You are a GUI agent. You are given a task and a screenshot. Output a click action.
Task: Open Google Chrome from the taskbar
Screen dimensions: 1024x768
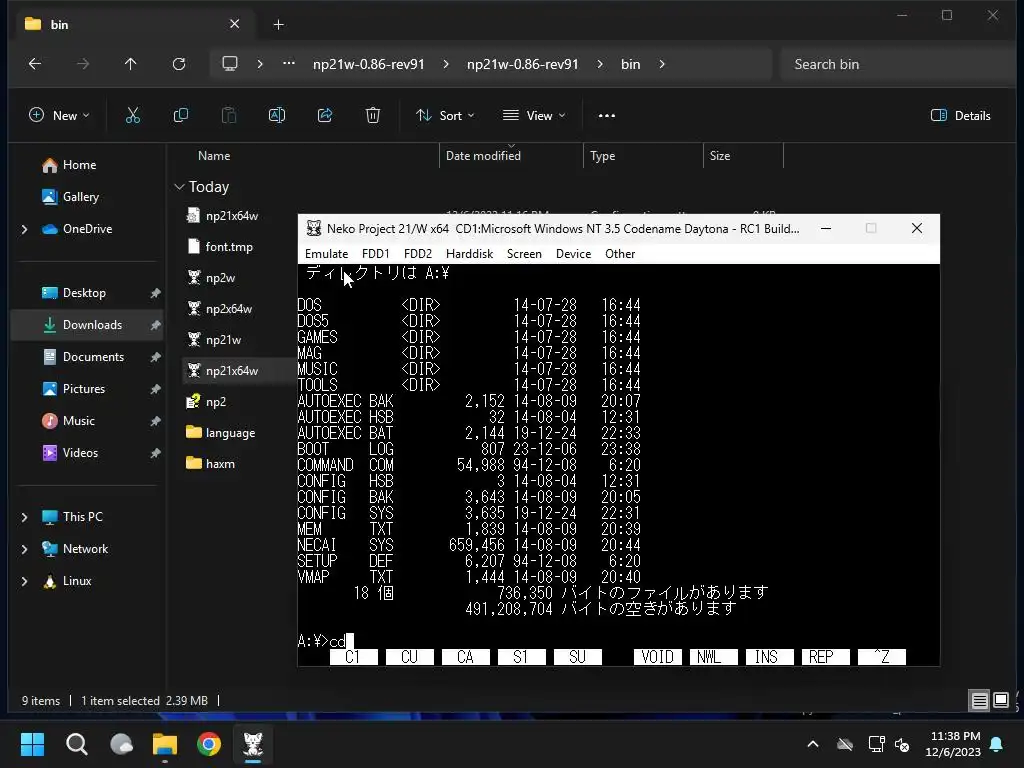coord(209,744)
